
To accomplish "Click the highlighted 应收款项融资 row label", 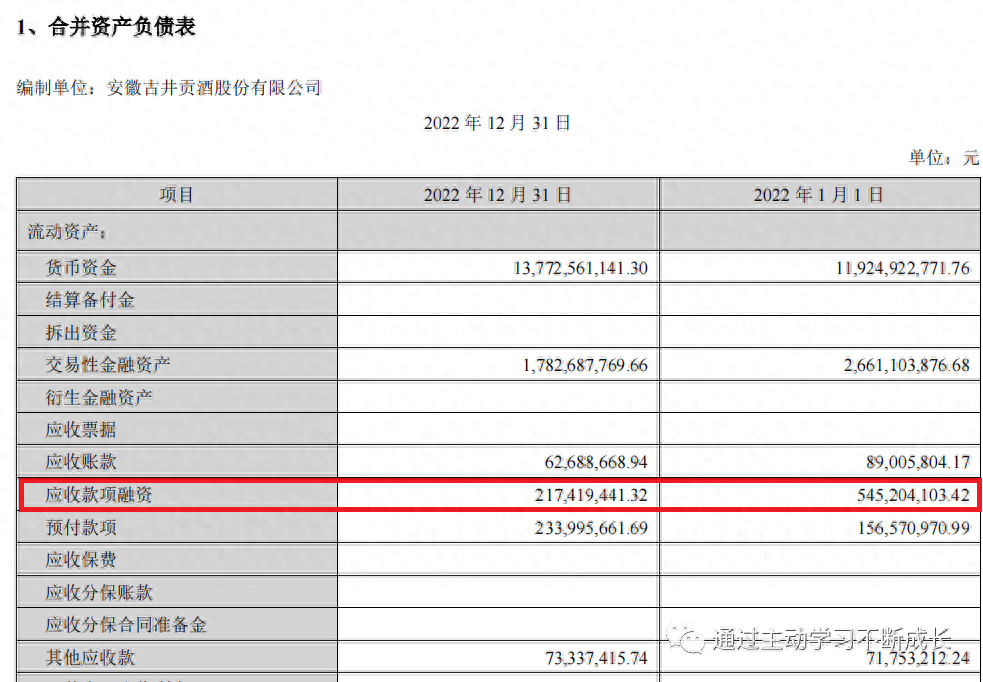I will tap(99, 495).
